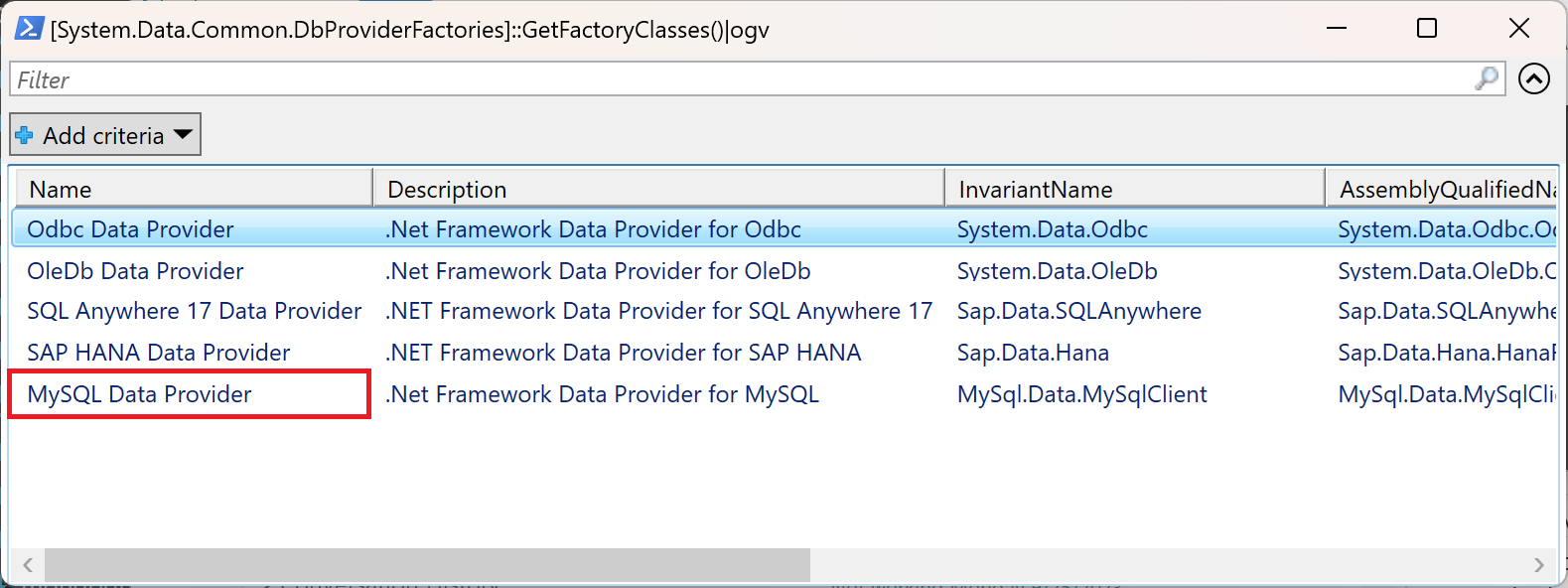
Task: Collapse the filter panel with the chevron button
Action: pyautogui.click(x=1533, y=78)
